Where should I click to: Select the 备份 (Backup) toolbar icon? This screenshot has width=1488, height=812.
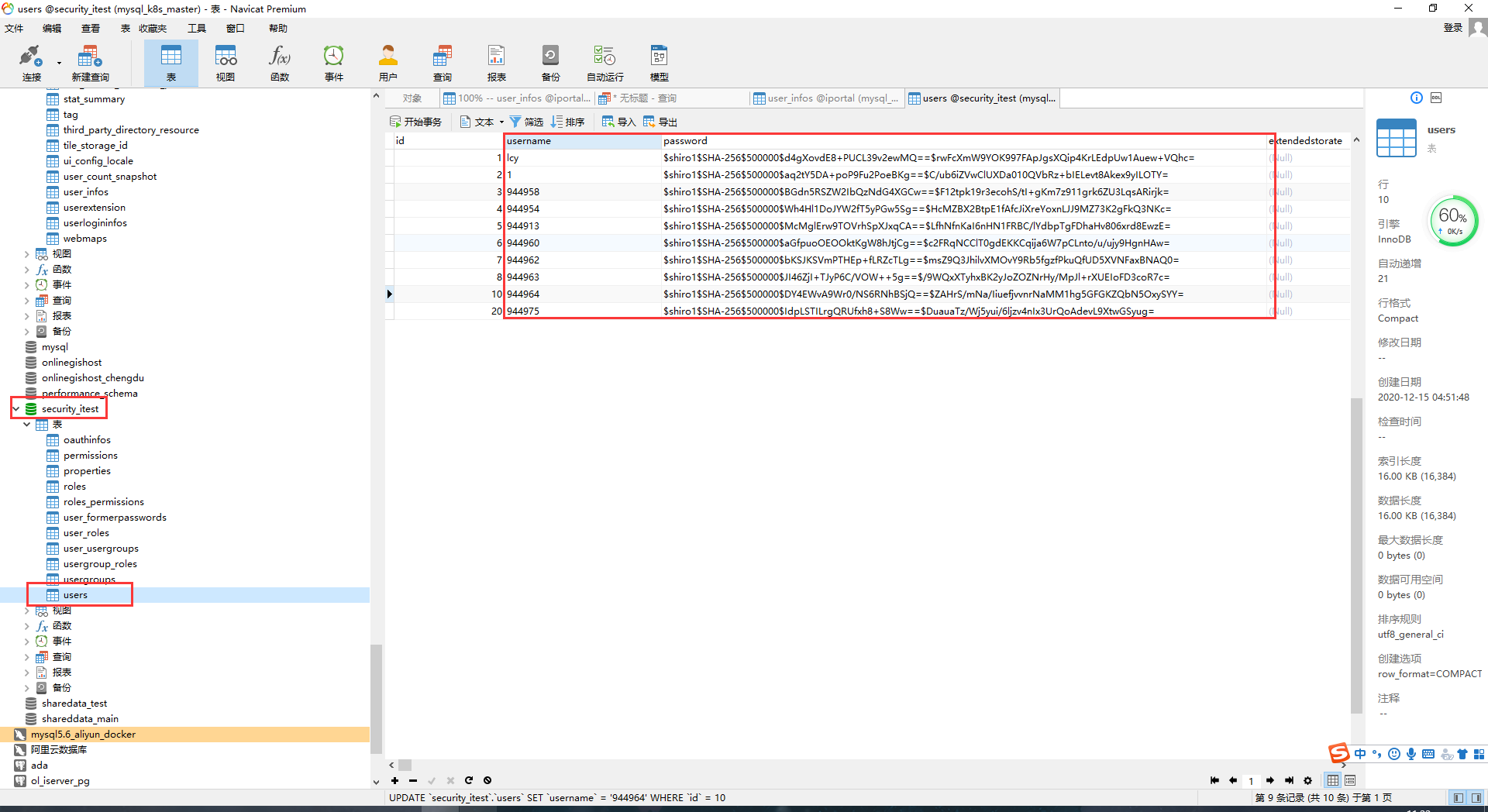(x=550, y=62)
